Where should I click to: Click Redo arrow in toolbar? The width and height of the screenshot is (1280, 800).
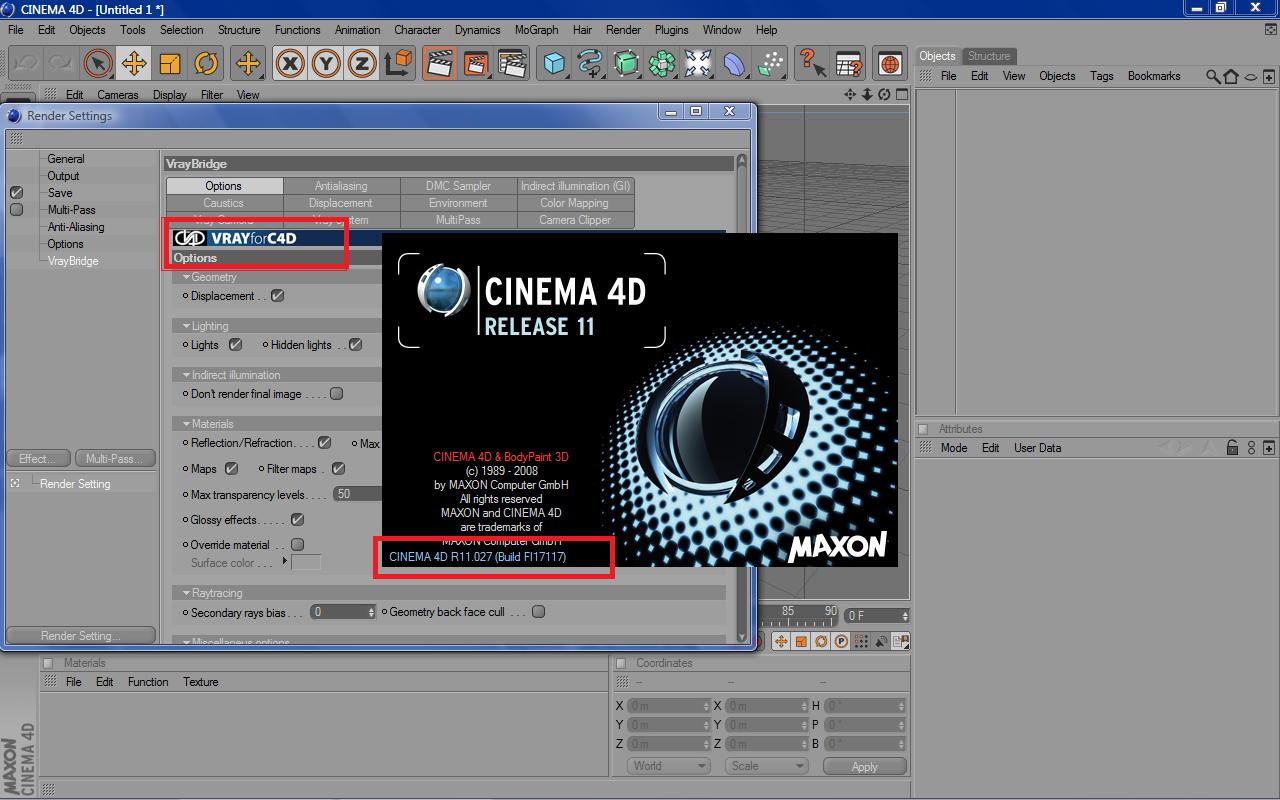coord(61,64)
